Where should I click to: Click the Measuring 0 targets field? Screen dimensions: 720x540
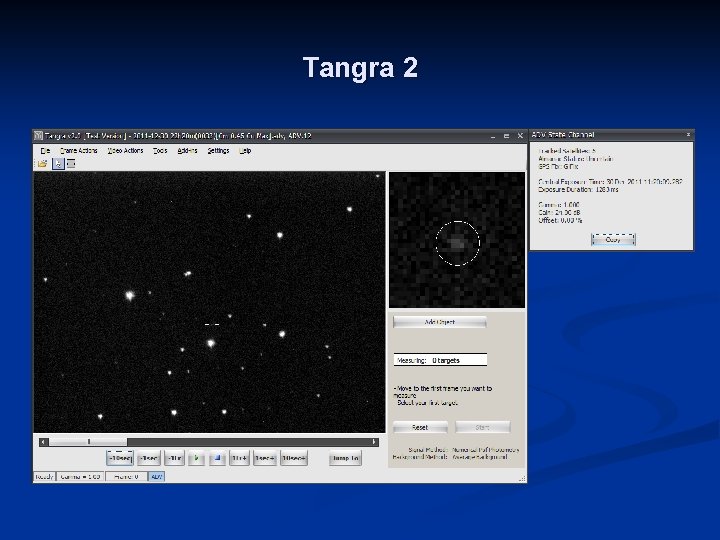[x=440, y=360]
